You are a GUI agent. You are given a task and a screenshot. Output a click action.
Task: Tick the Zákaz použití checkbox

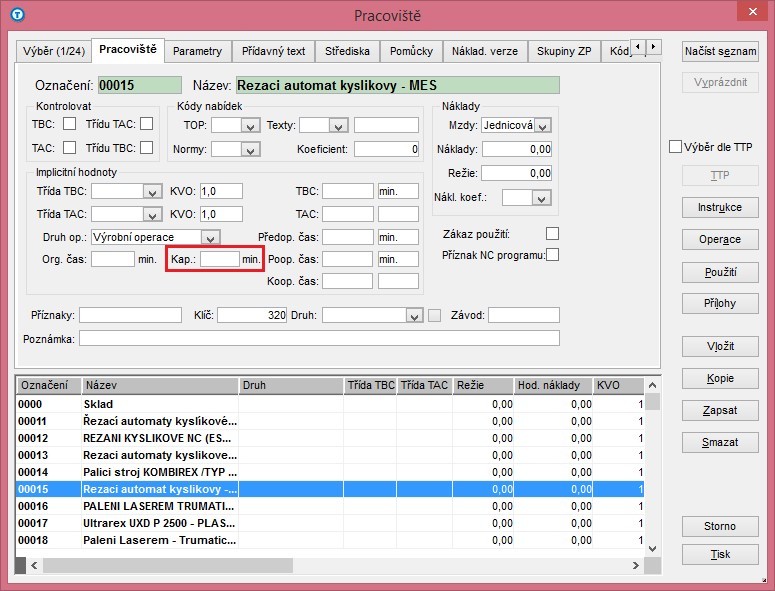[x=553, y=233]
